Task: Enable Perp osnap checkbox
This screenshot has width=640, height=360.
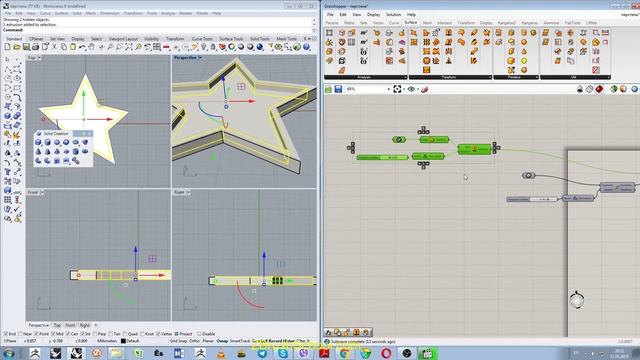Action: click(x=95, y=334)
